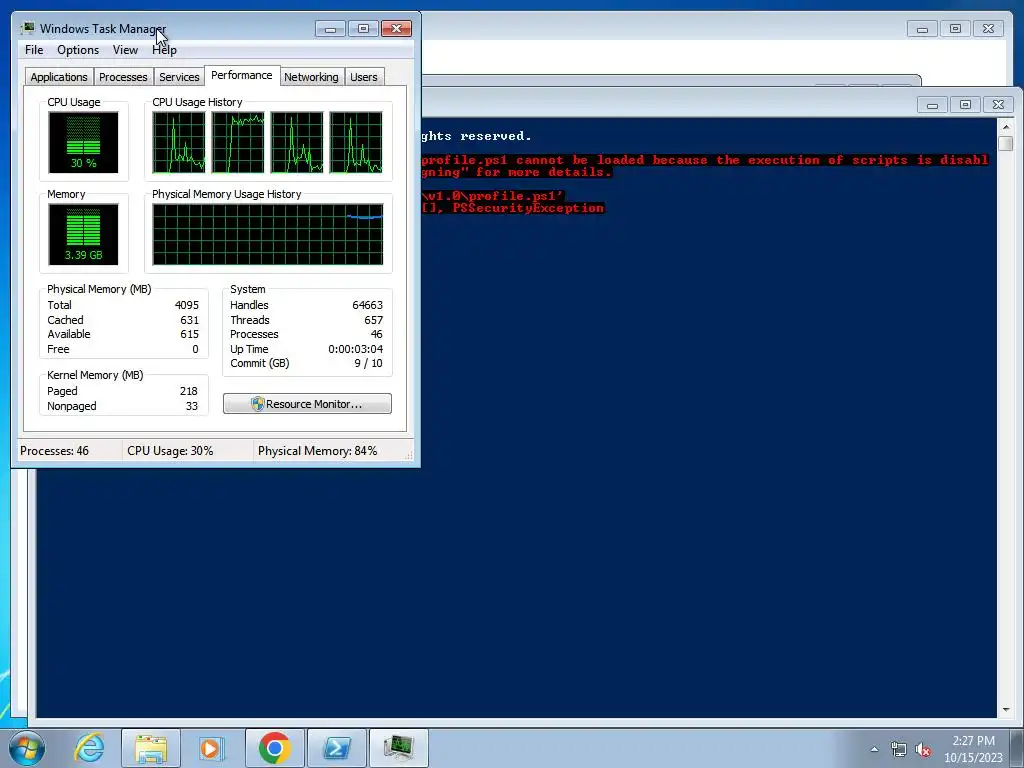The image size is (1024, 768).
Task: Launch Windows Media Player from the taskbar
Action: click(x=211, y=748)
